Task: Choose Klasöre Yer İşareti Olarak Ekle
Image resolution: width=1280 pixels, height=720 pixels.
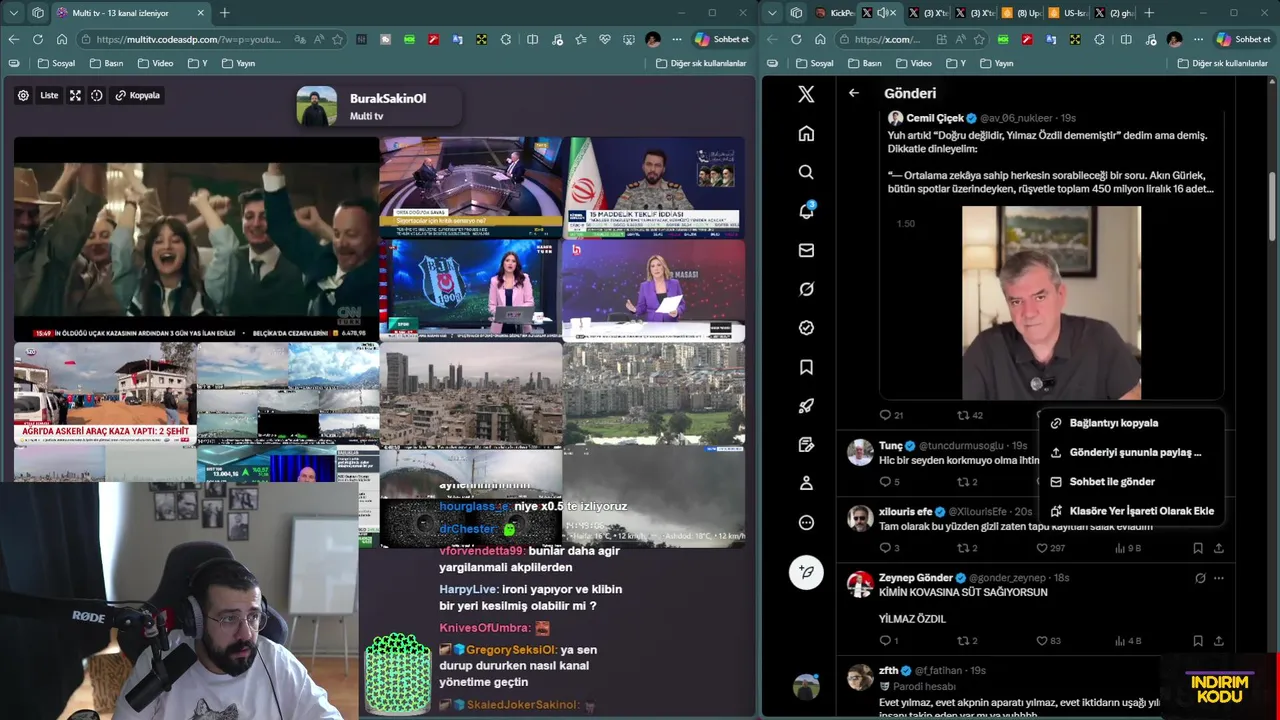Action: pos(1131,511)
